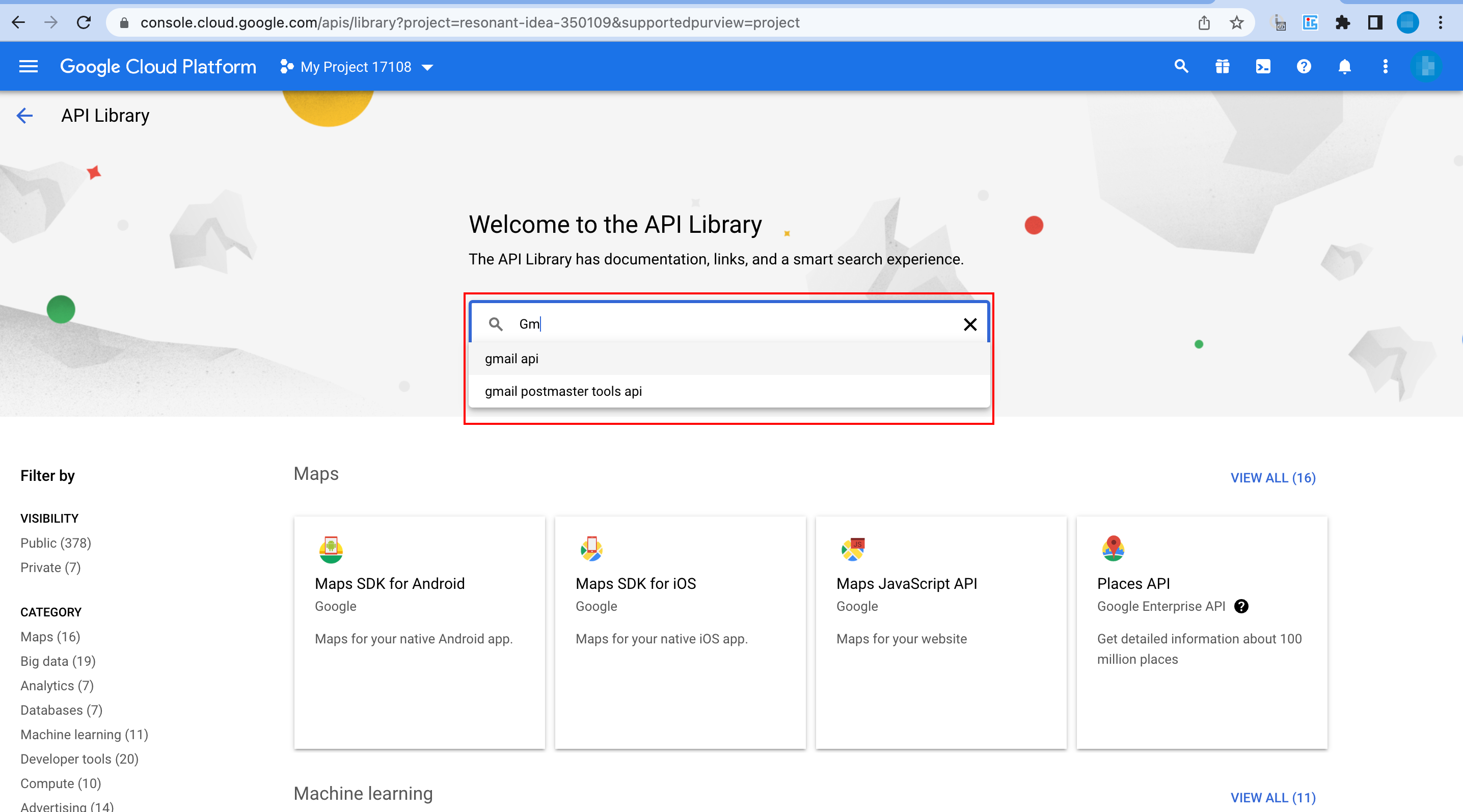This screenshot has width=1463, height=812.
Task: Click the back arrow icon on API Library
Action: tap(25, 115)
